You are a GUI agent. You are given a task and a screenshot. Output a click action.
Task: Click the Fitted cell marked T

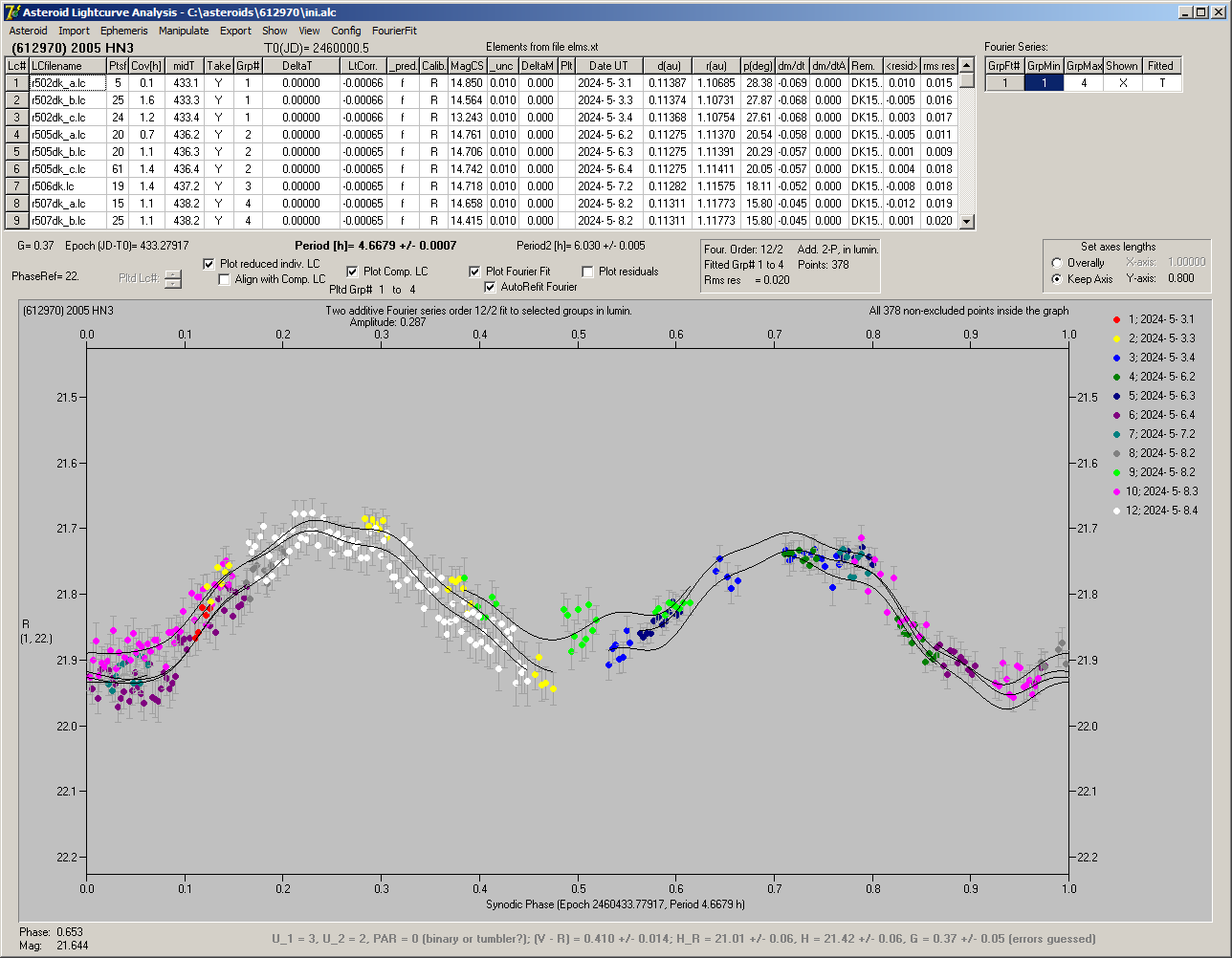1161,83
